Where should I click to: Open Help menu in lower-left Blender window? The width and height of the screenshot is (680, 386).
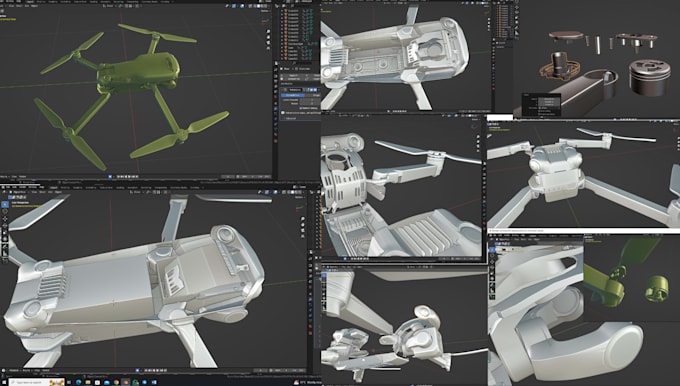coord(42,187)
